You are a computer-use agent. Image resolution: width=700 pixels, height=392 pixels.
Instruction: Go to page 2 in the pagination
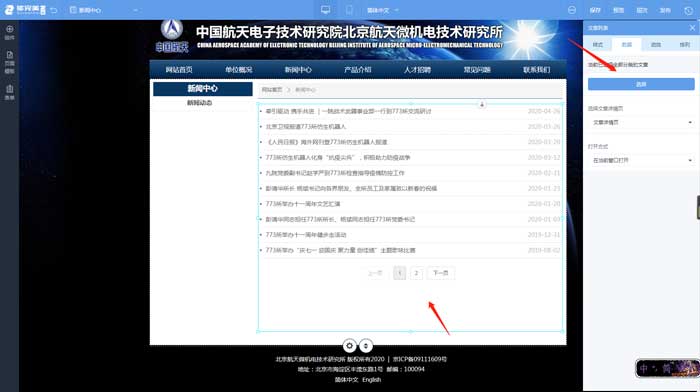click(x=416, y=273)
